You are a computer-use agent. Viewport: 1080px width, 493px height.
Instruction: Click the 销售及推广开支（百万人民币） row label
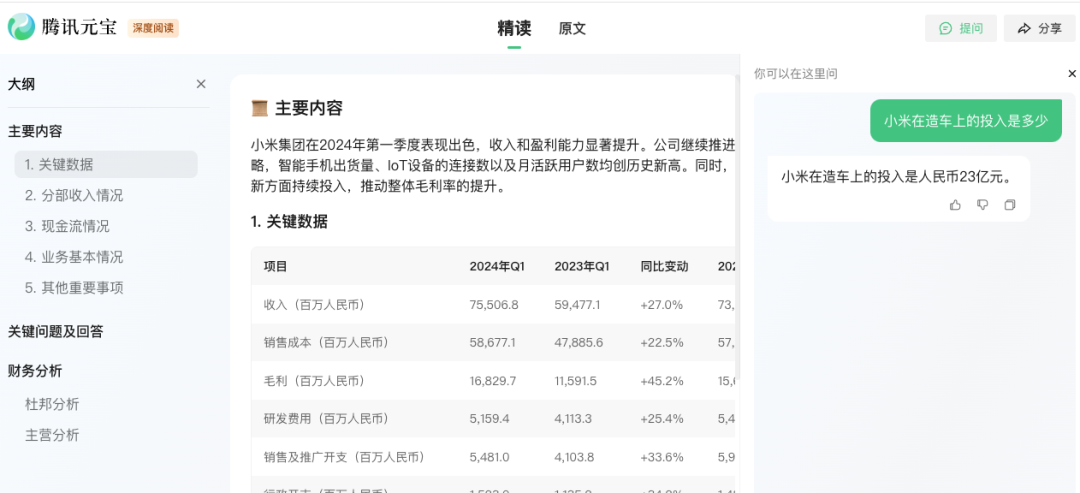pos(344,457)
